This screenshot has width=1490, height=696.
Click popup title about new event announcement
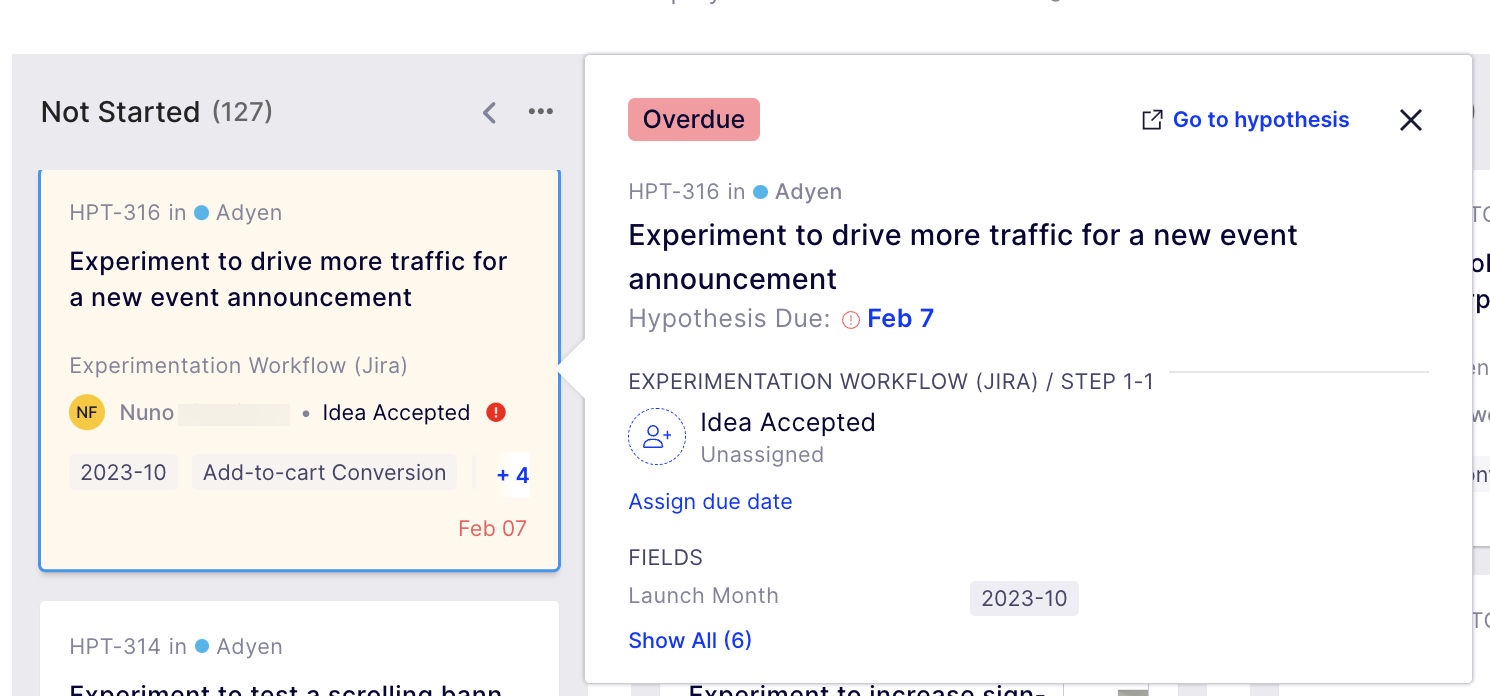[962, 257]
